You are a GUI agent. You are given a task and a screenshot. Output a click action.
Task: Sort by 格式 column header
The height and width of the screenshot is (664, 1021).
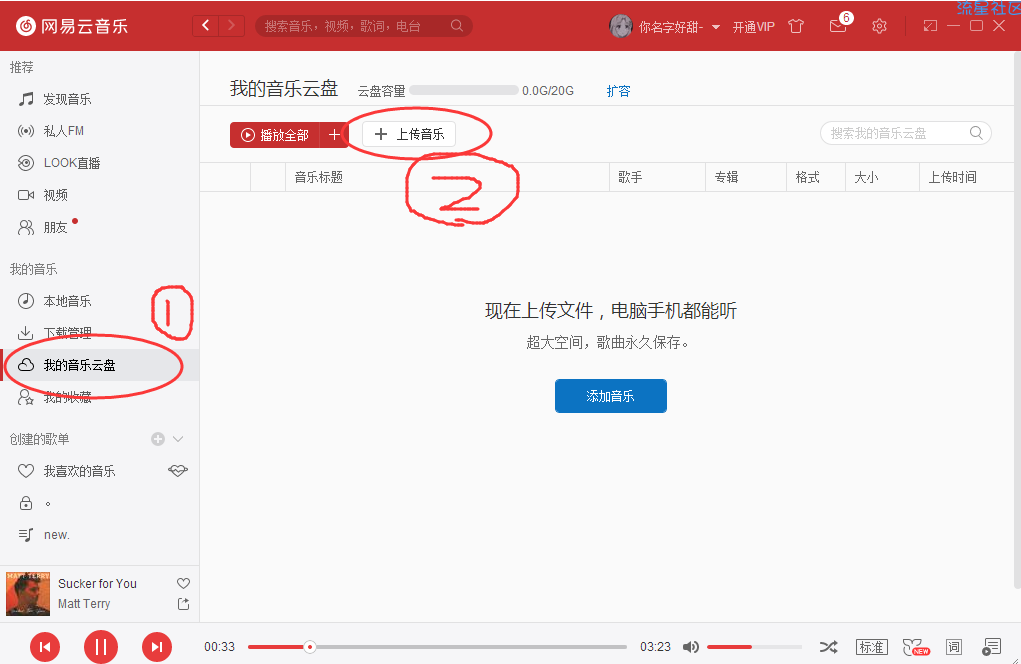coord(816,177)
